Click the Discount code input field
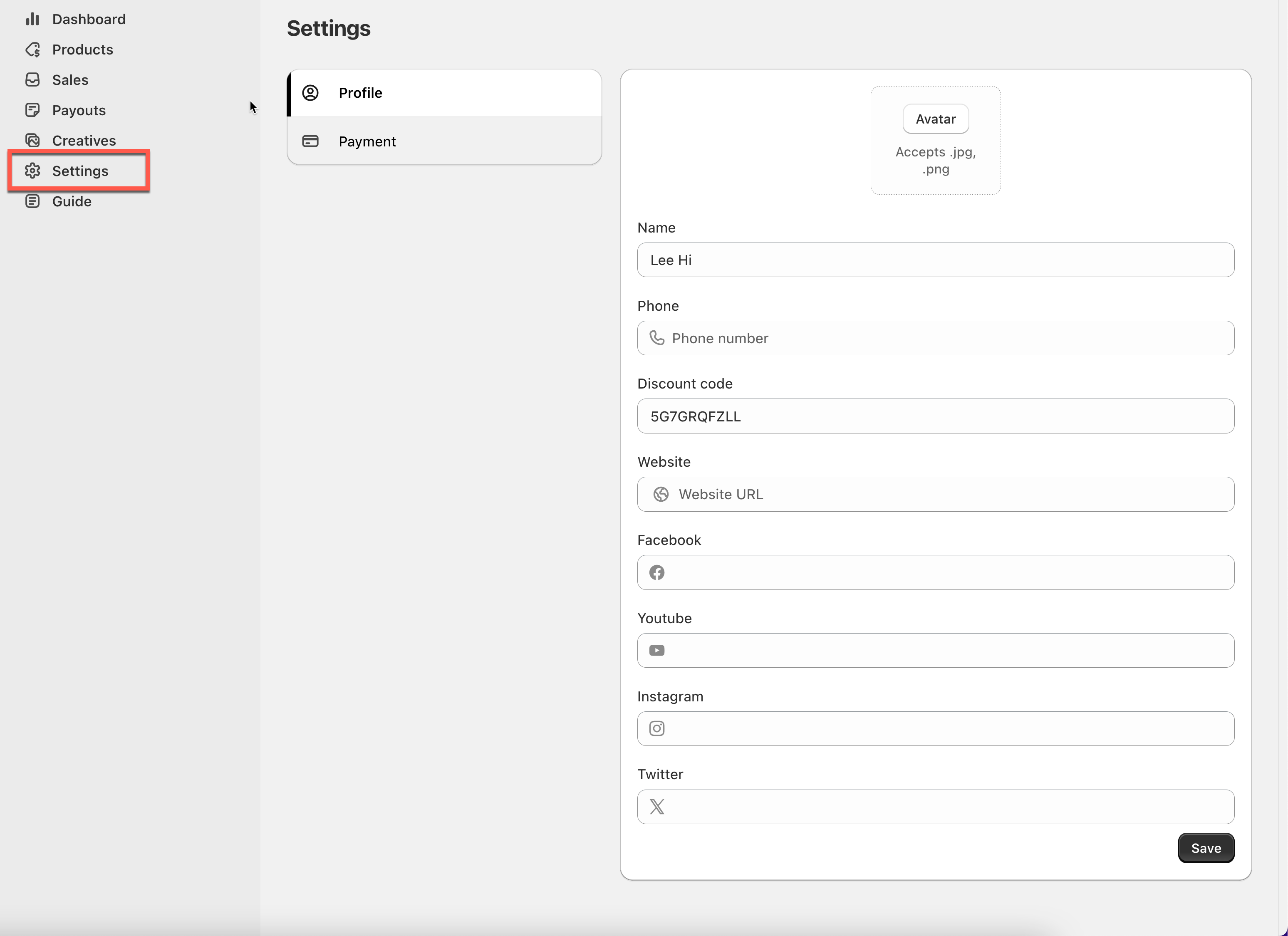Image resolution: width=1288 pixels, height=936 pixels. [935, 416]
